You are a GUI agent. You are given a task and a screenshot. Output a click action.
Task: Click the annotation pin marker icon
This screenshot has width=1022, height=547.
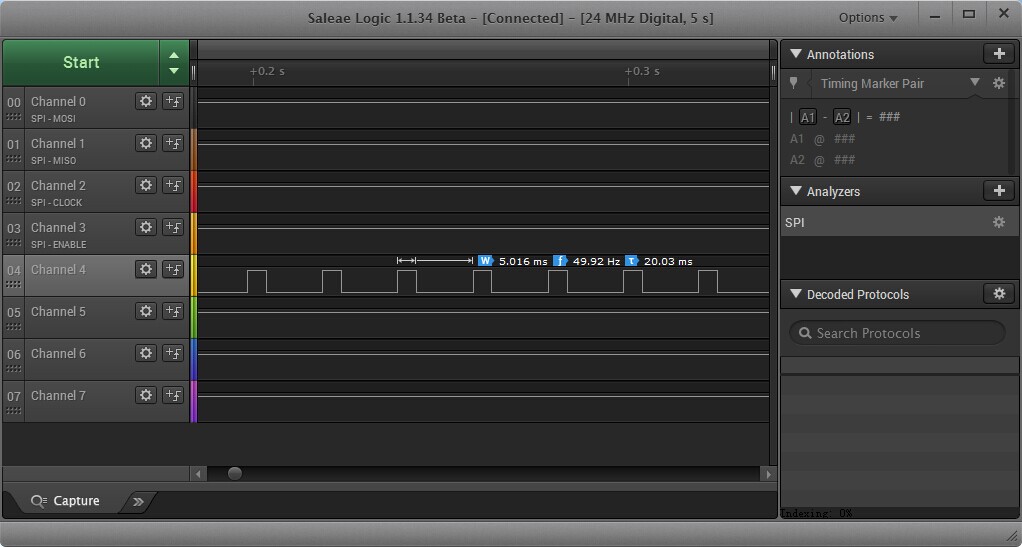tap(793, 83)
